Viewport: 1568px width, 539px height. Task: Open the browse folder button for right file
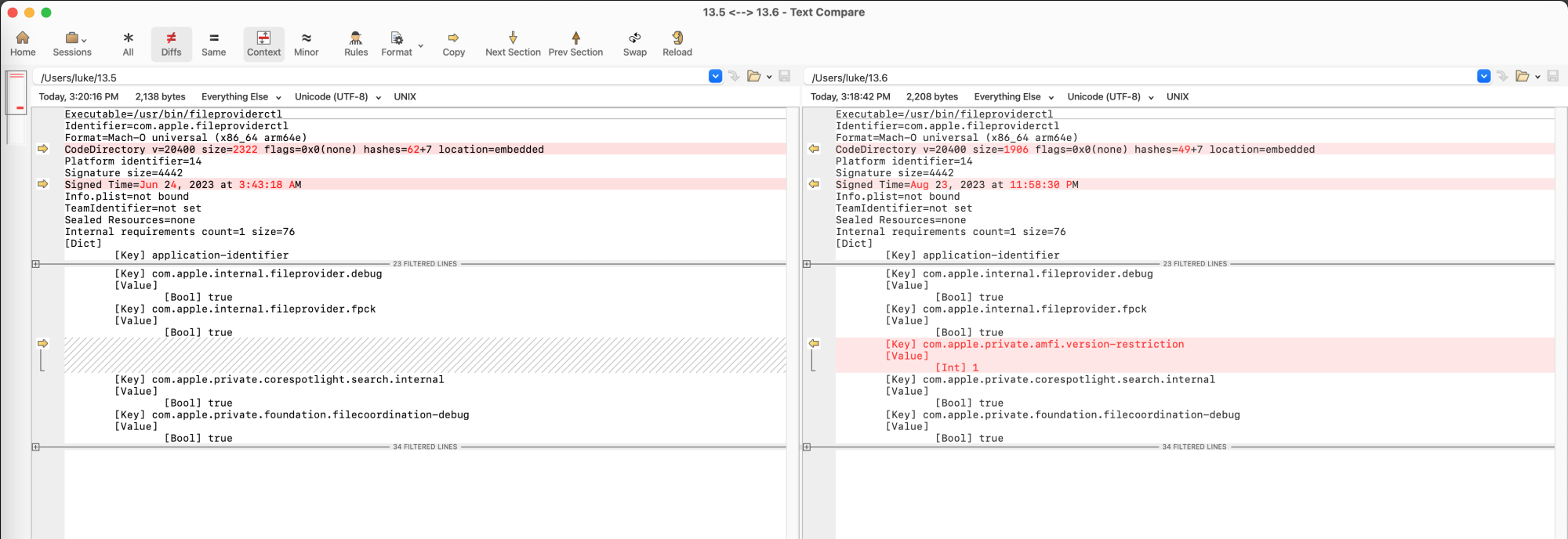1523,76
